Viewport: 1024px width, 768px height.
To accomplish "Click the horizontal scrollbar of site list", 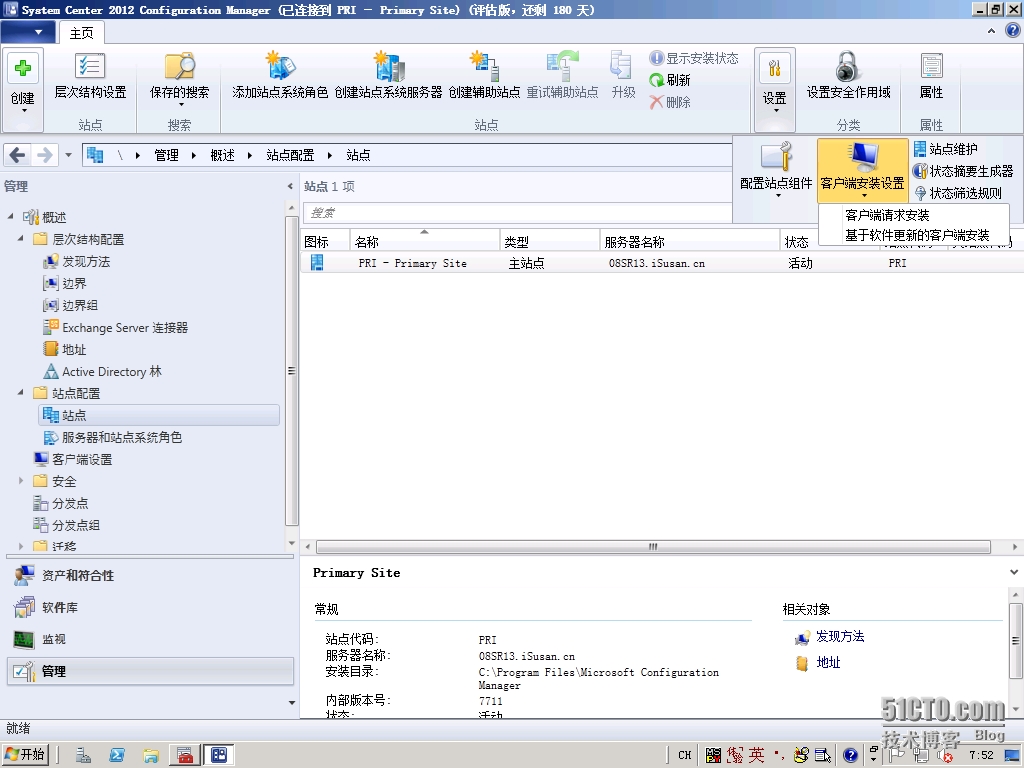I will coord(653,547).
